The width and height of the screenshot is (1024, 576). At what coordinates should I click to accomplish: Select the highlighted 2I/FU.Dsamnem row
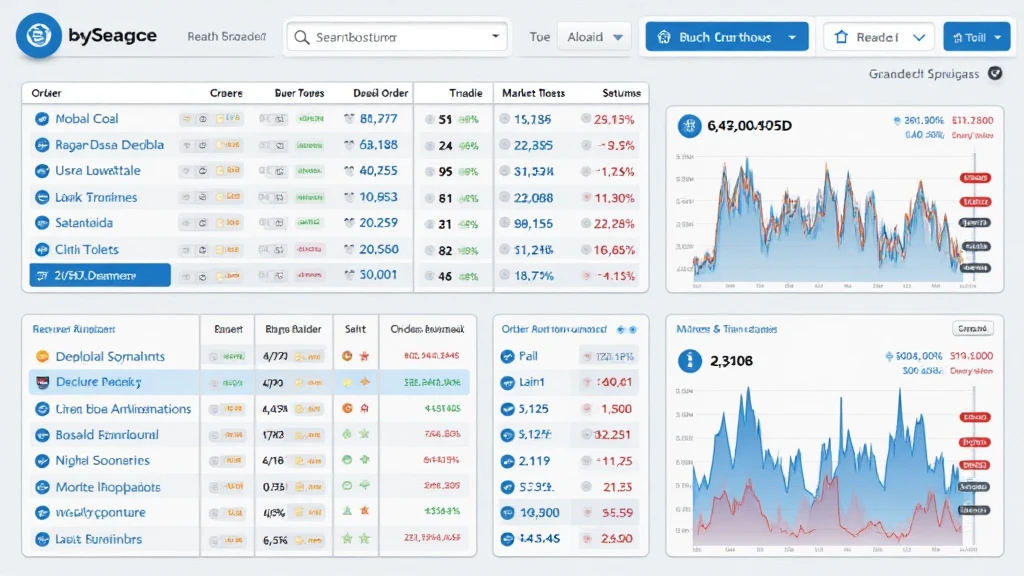point(99,275)
